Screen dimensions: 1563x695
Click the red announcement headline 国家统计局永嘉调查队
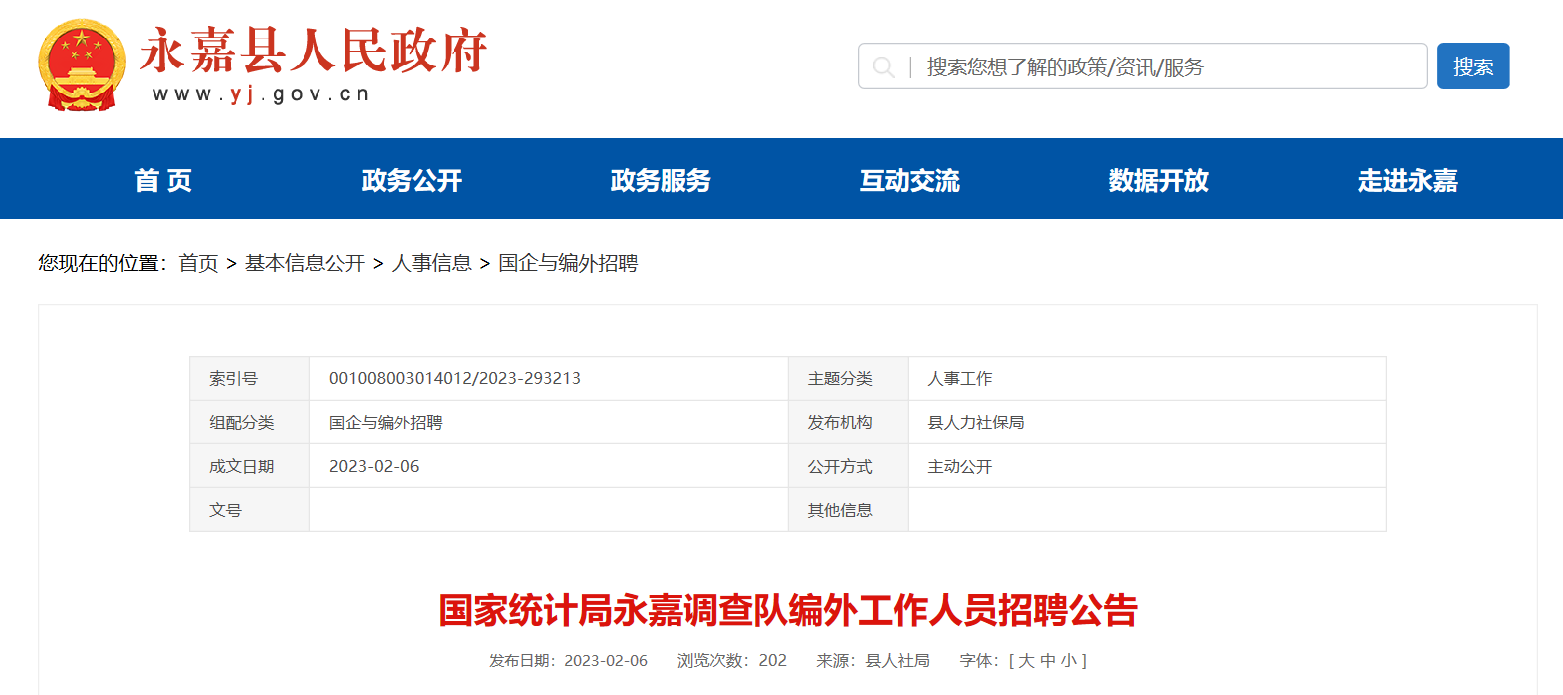788,610
